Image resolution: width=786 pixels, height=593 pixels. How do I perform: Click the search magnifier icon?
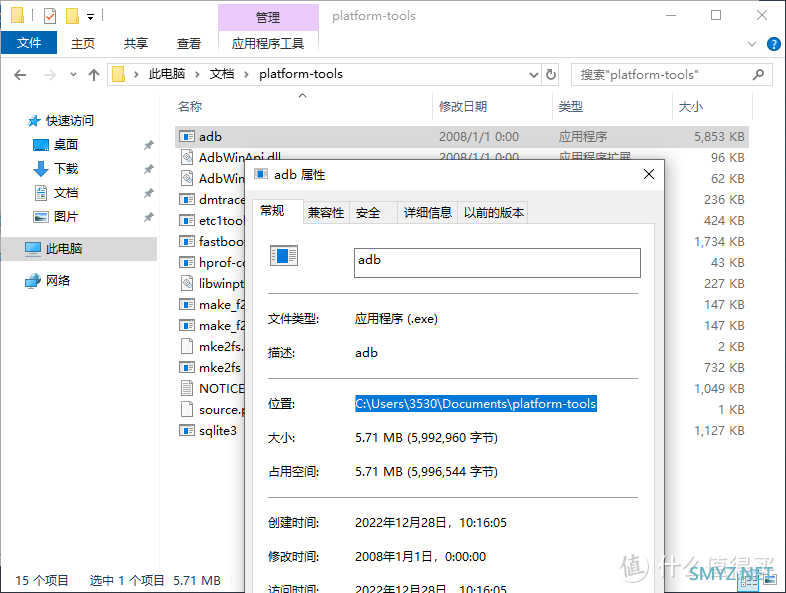click(758, 75)
